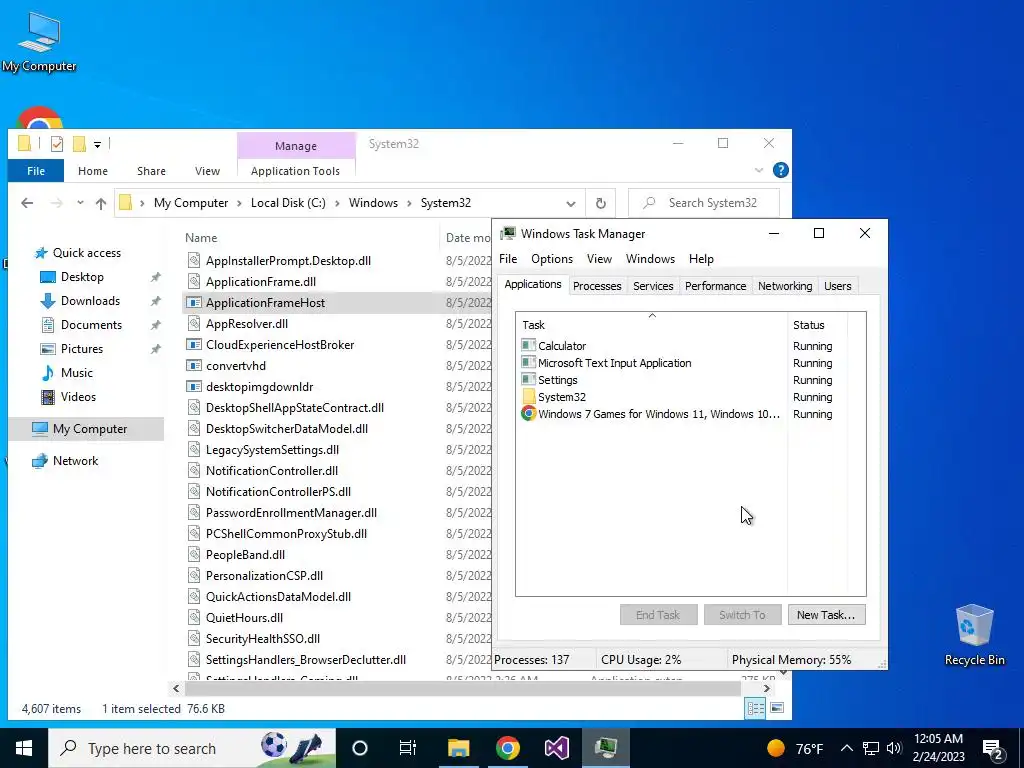Image resolution: width=1024 pixels, height=768 pixels.
Task: Select Videos in the navigation pane
Action: click(x=78, y=397)
